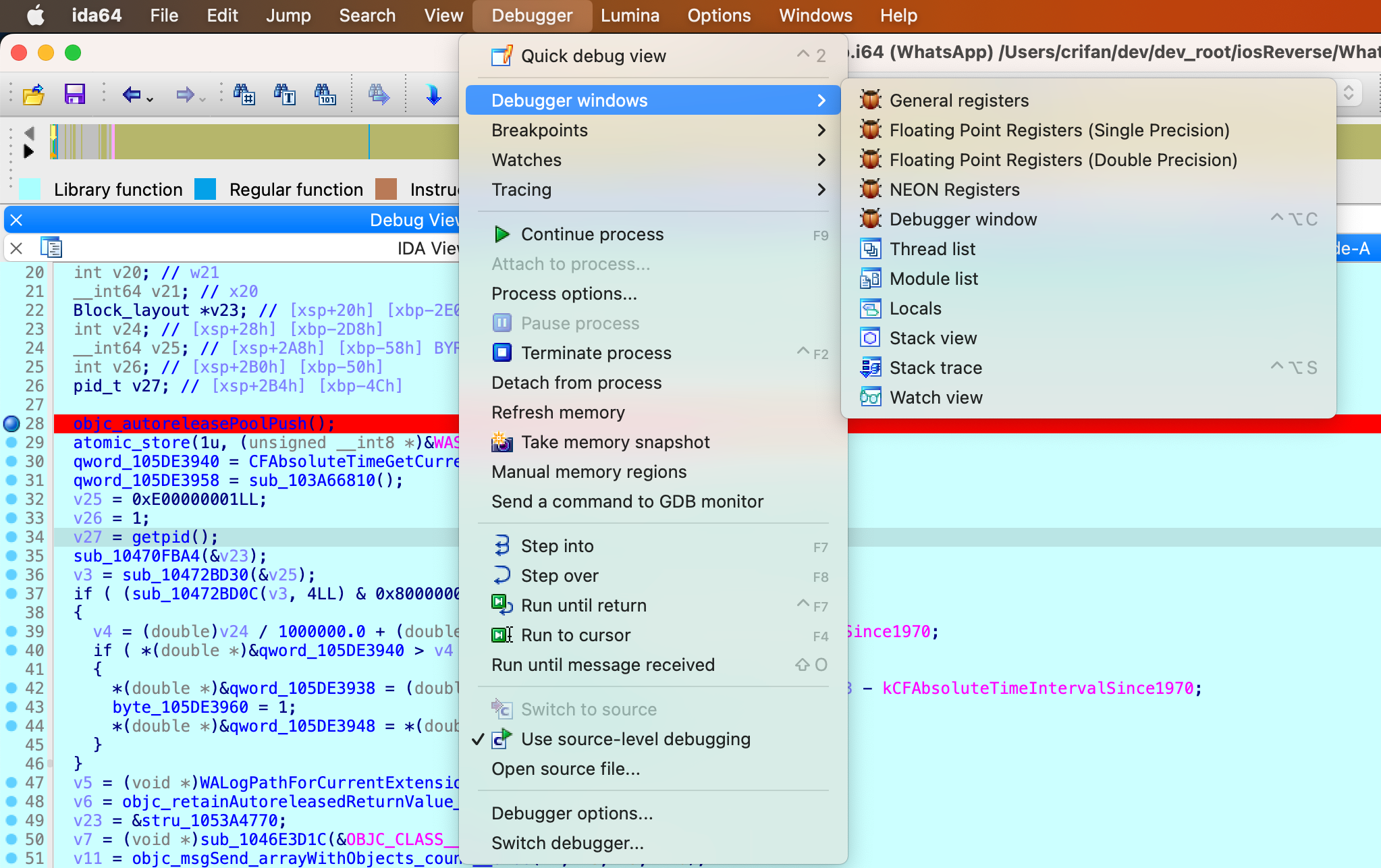Click the Continue process play icon
This screenshot has height=868, width=1381.
pos(502,234)
